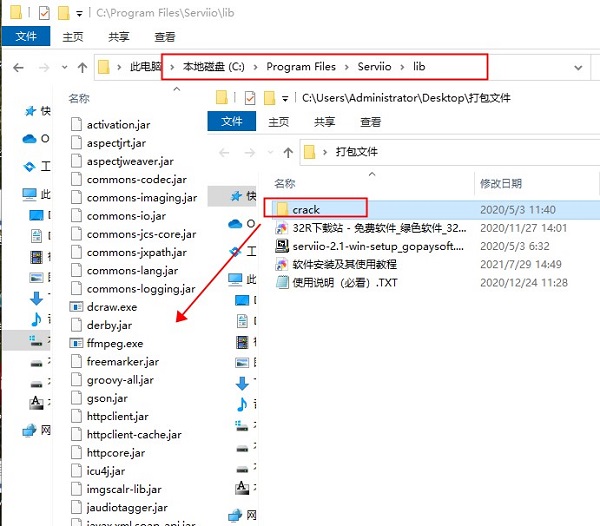Select serviio-2.1-win-setup installer file
600x526 pixels.
coord(370,246)
